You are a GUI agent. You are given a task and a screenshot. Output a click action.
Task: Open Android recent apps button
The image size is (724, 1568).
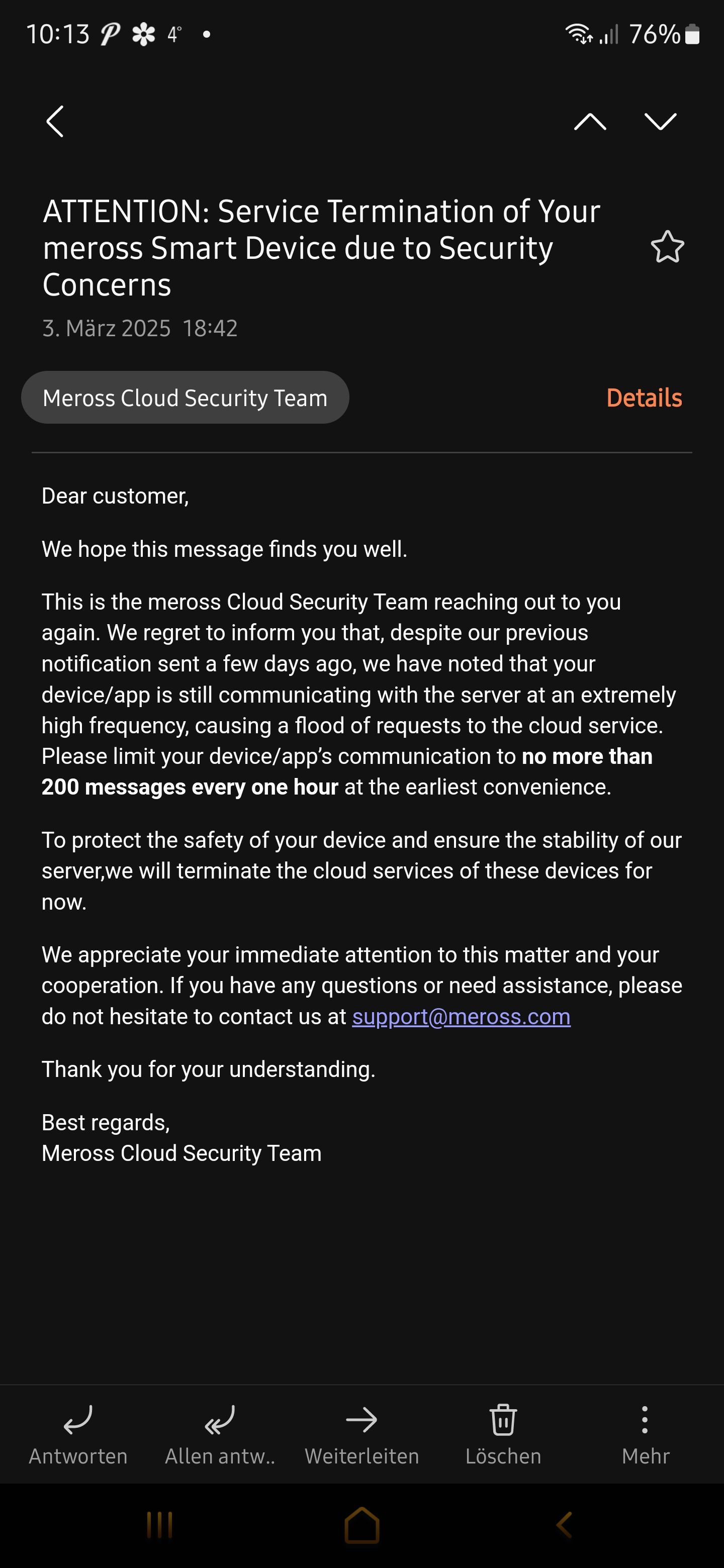pyautogui.click(x=159, y=1525)
